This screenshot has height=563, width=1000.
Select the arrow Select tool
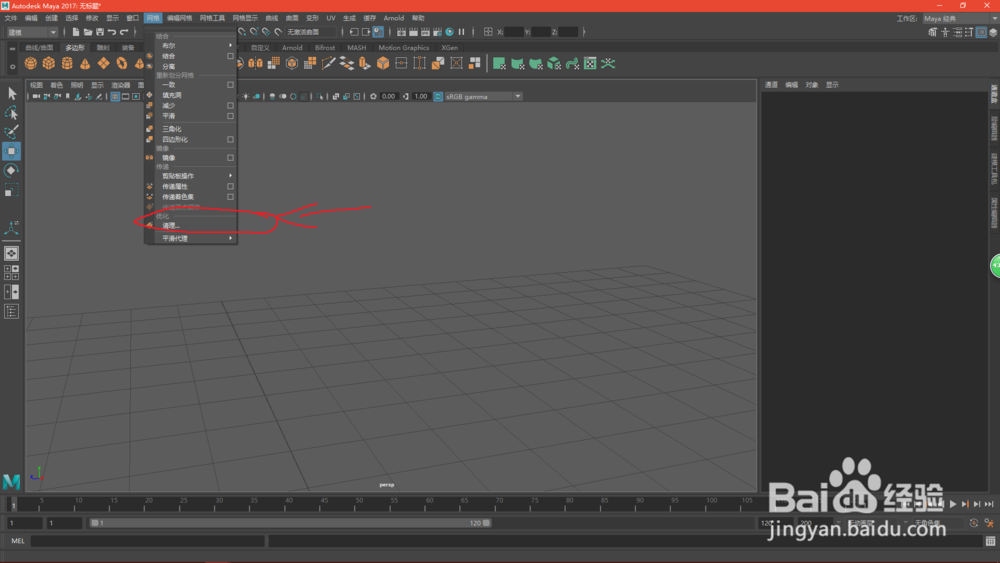(x=11, y=94)
